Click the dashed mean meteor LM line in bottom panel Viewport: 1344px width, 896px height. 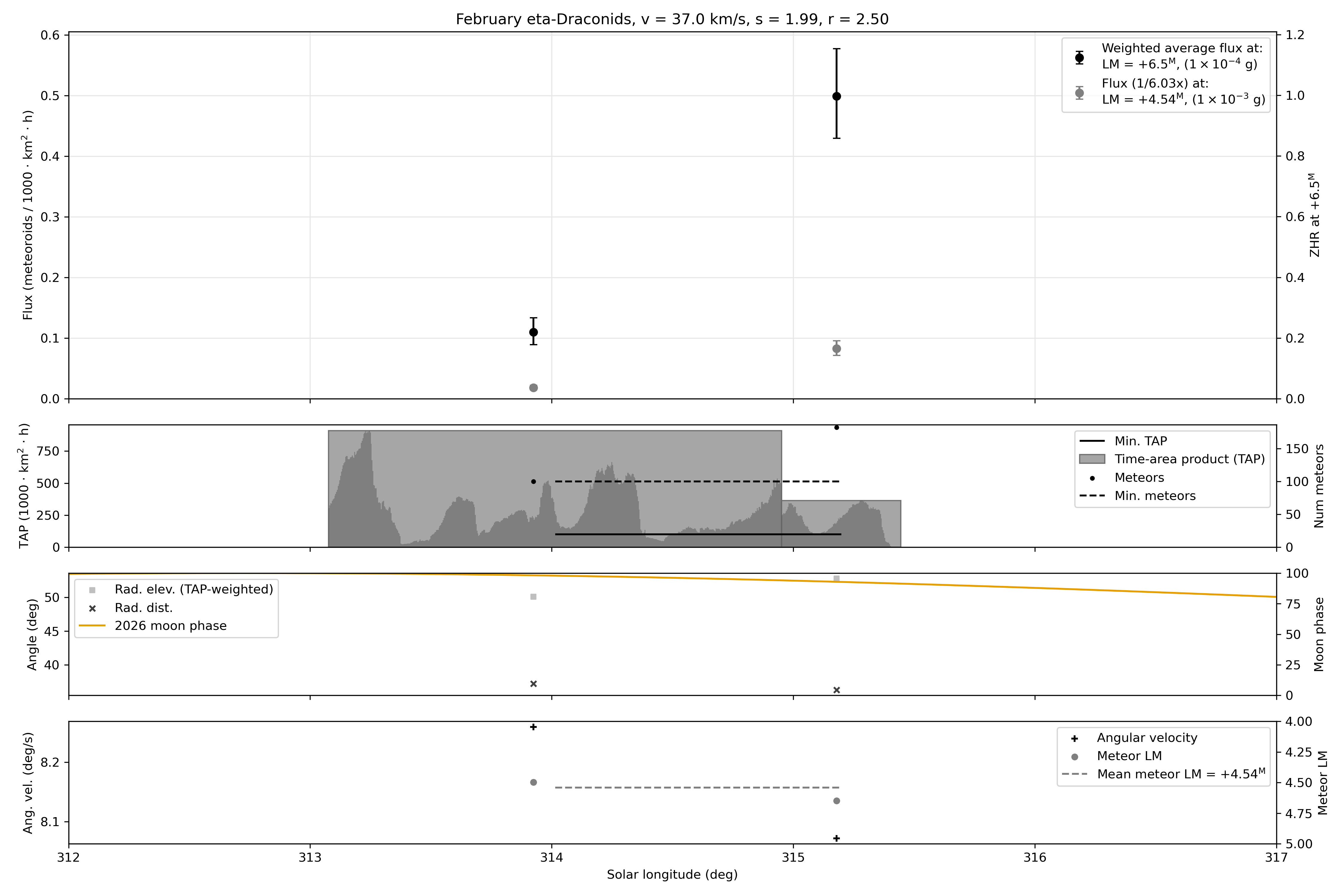click(x=697, y=787)
